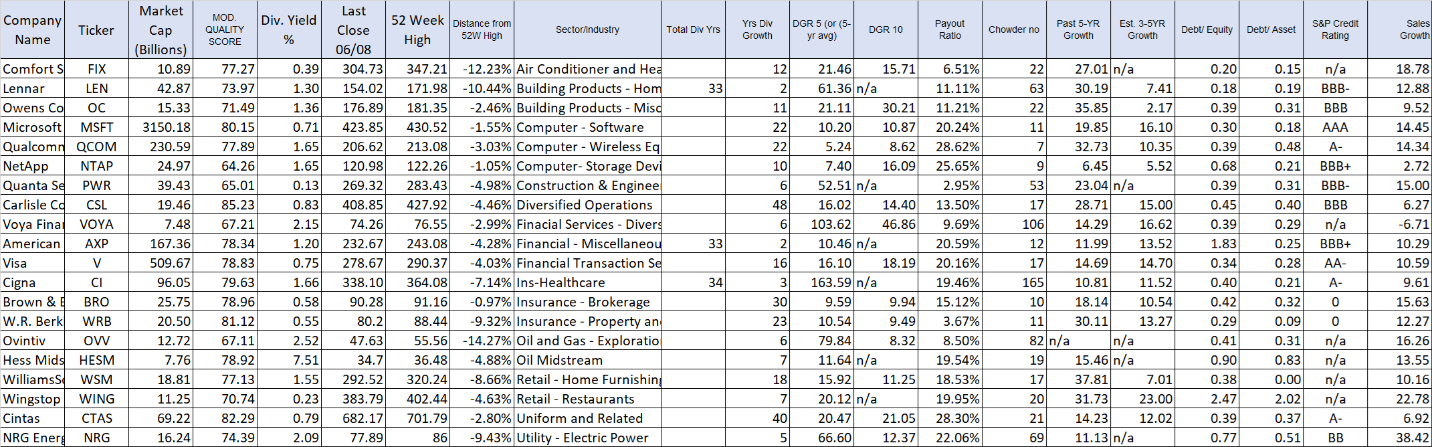Click the Distance from 52W High header
This screenshot has width=1432, height=447.
coord(481,30)
